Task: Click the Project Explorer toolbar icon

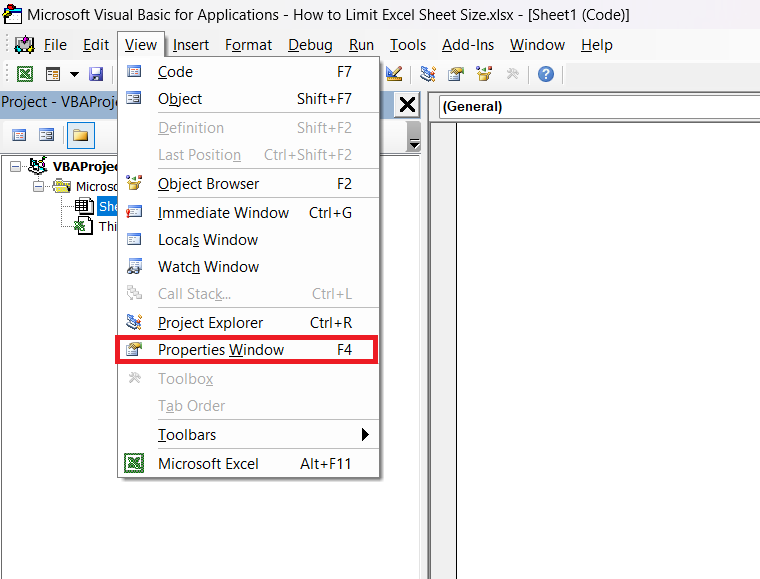Action: pos(428,74)
